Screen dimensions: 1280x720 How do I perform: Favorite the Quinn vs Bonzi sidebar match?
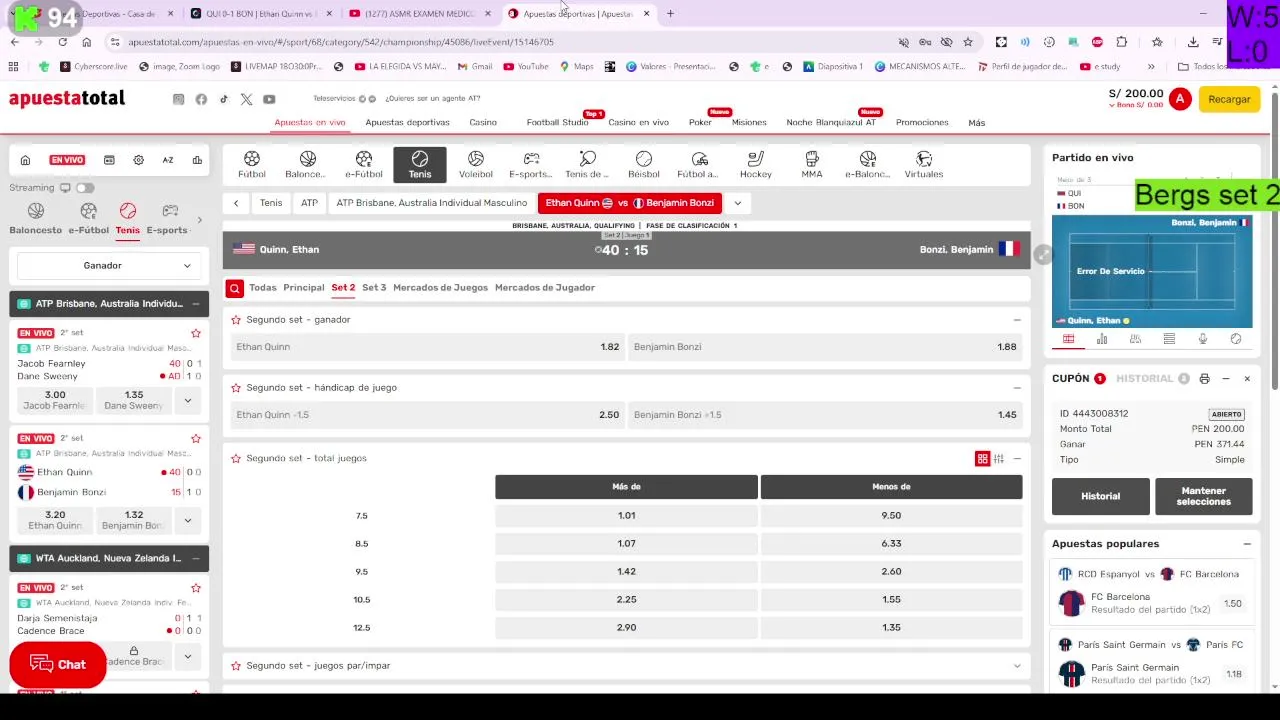pyautogui.click(x=196, y=439)
